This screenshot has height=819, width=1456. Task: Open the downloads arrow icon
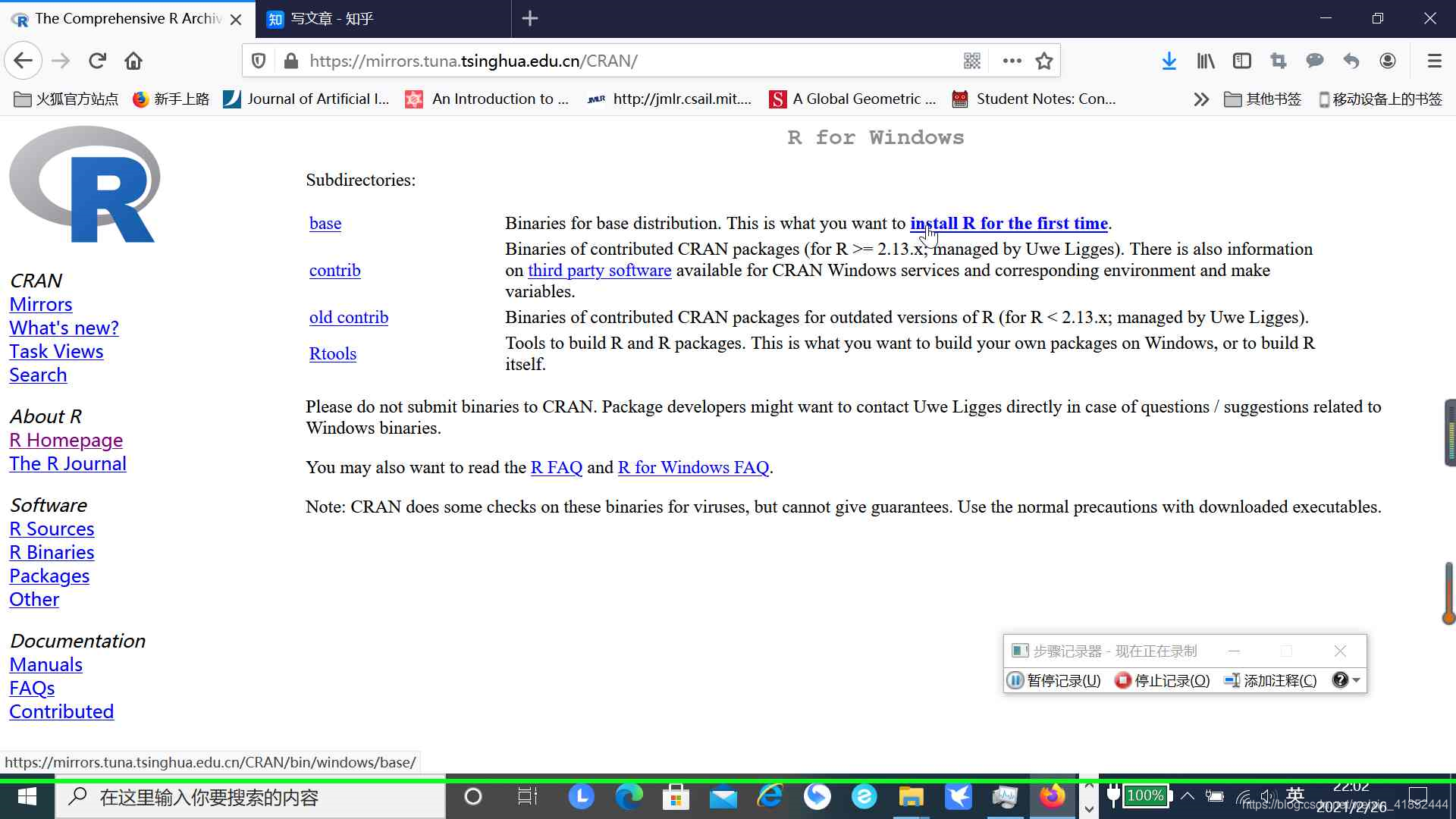click(x=1169, y=61)
